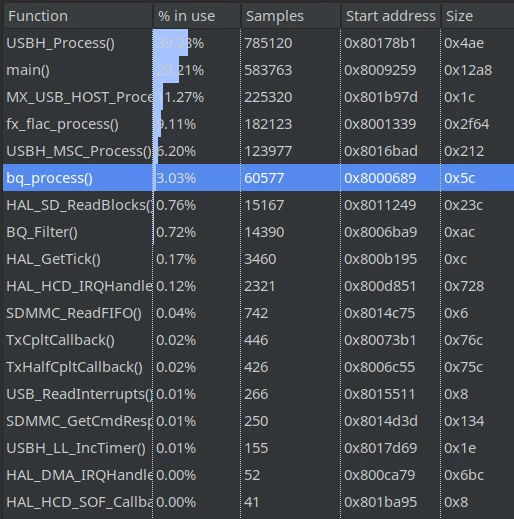
Task: Click the size value 0xac
Action: point(459,232)
